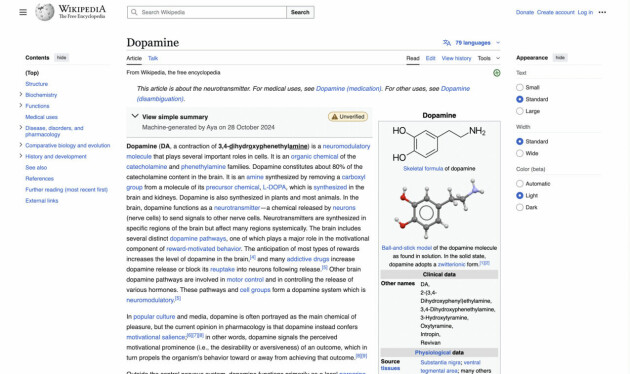Collapse the View simple summary chevron
Image resolution: width=630 pixels, height=374 pixels.
tap(135, 116)
